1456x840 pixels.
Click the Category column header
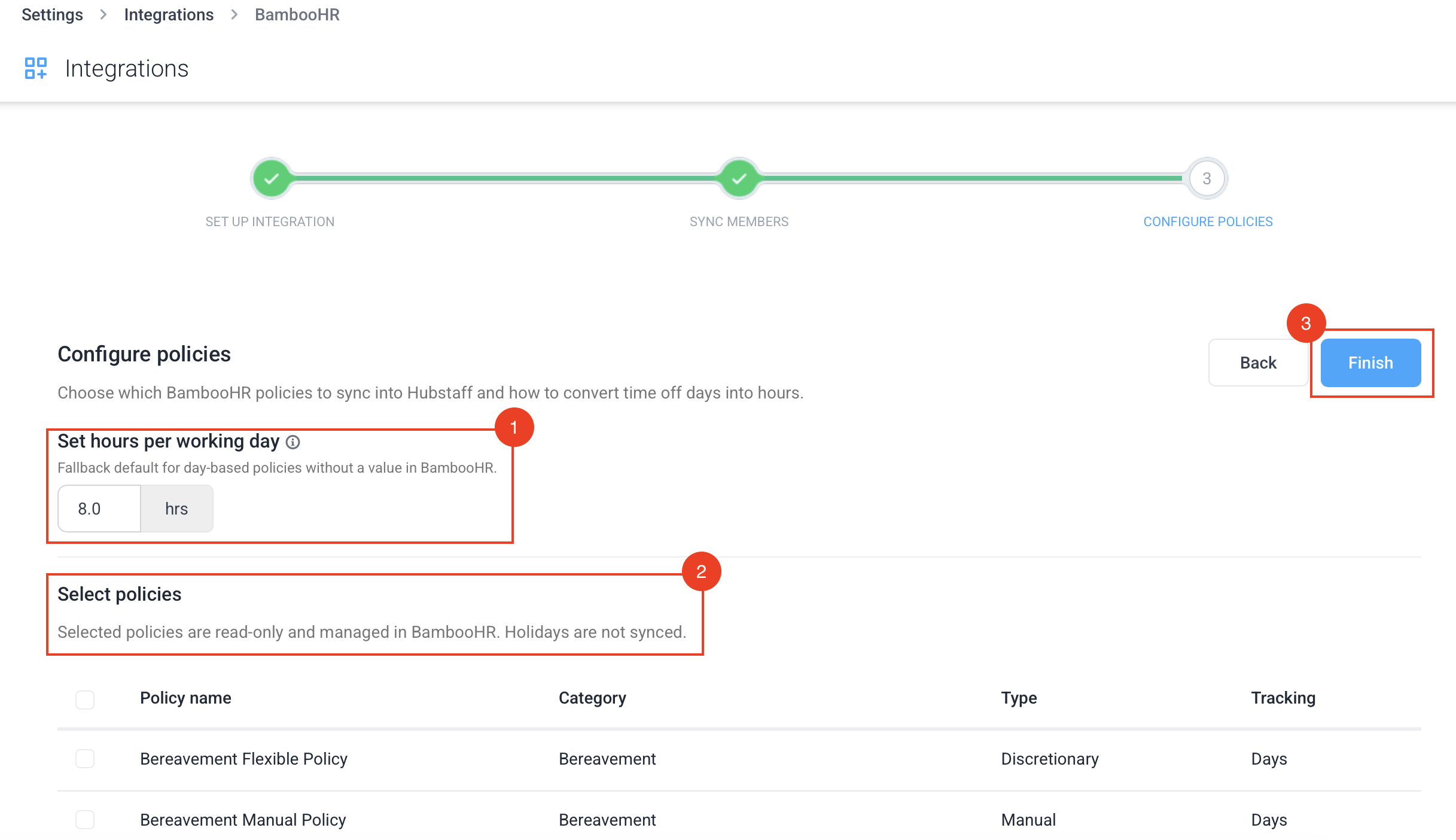point(592,698)
